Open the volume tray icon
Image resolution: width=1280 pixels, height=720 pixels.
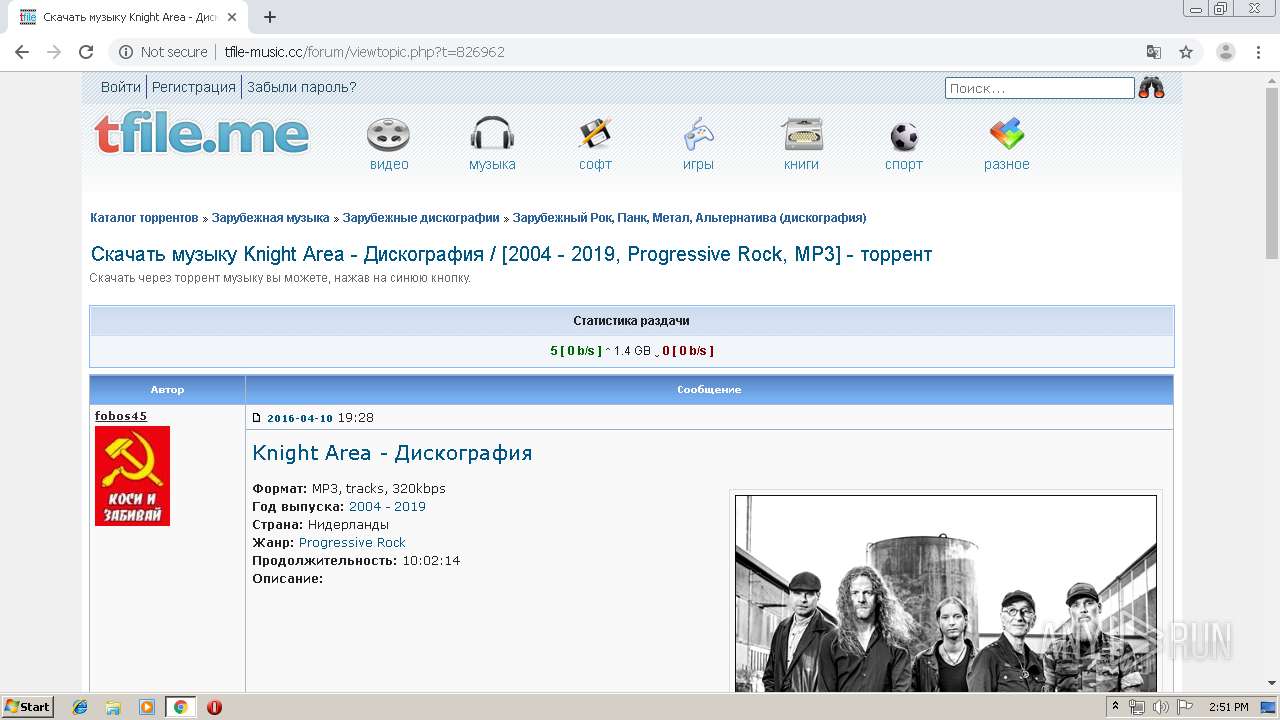pos(1160,707)
